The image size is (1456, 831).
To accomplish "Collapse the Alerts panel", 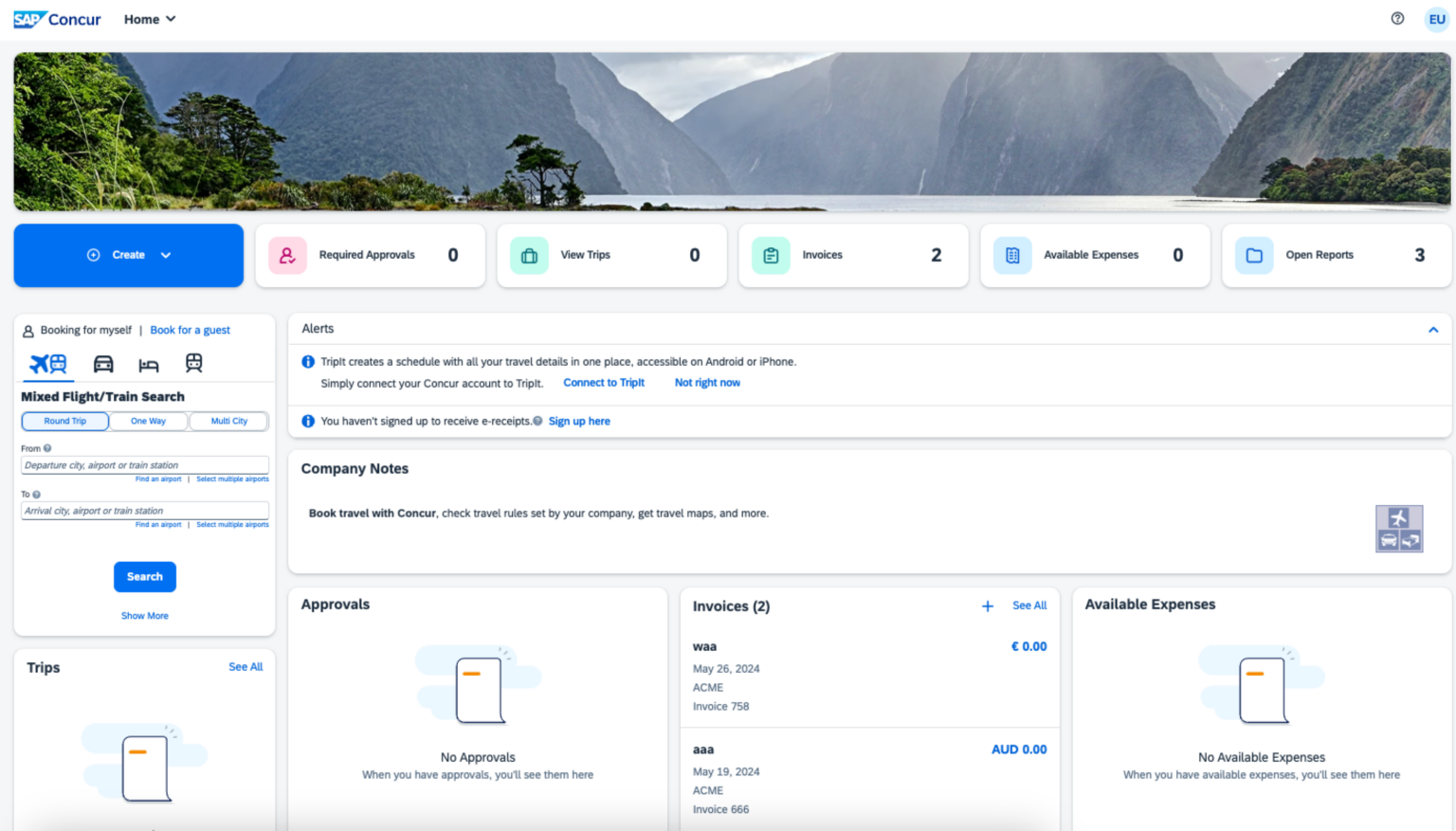I will [x=1432, y=329].
